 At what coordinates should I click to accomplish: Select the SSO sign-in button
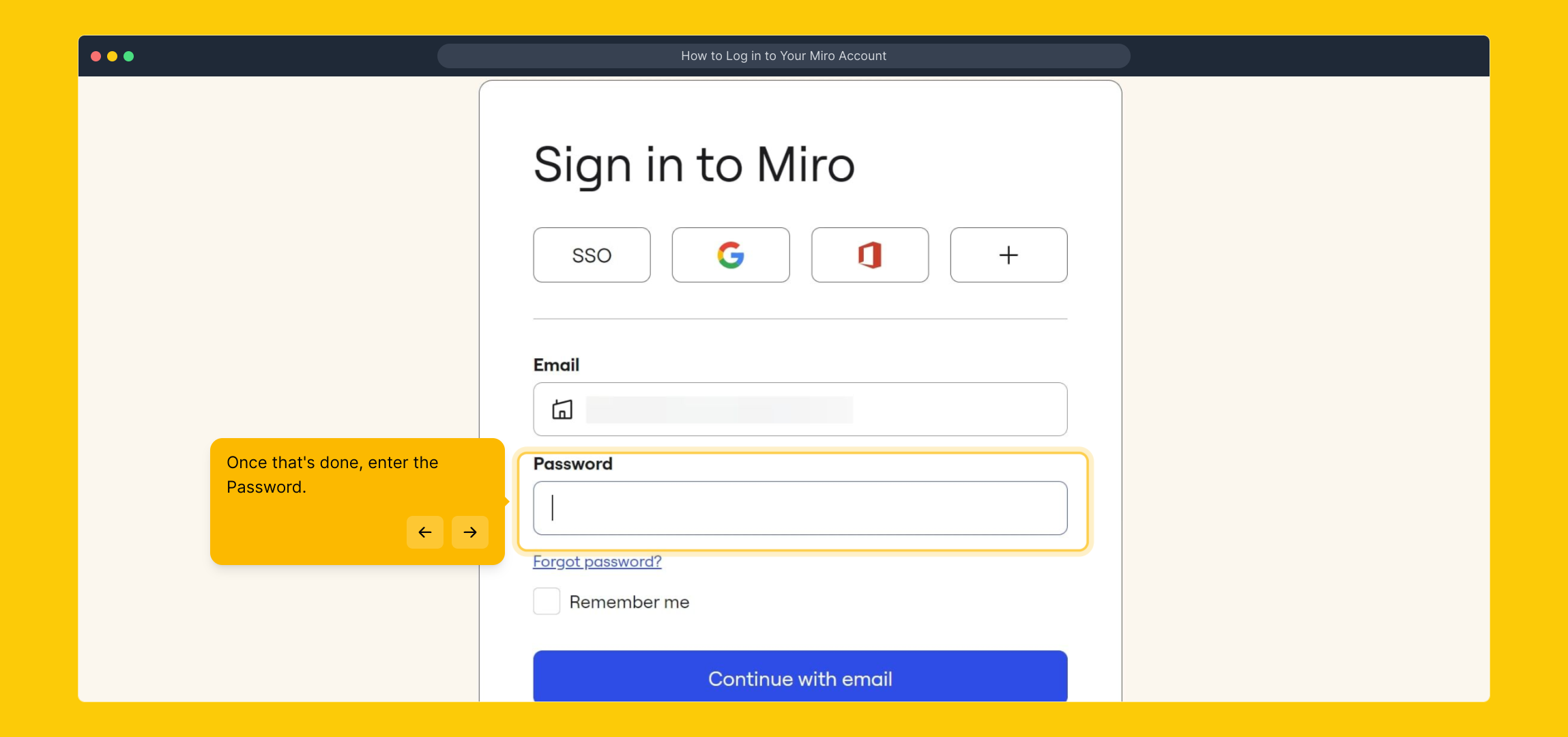(592, 255)
